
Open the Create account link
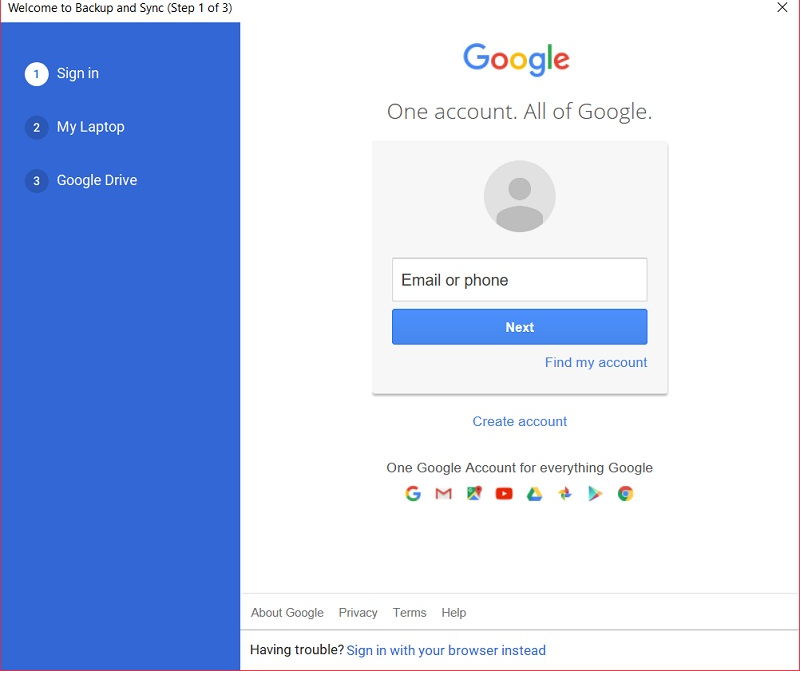click(520, 422)
